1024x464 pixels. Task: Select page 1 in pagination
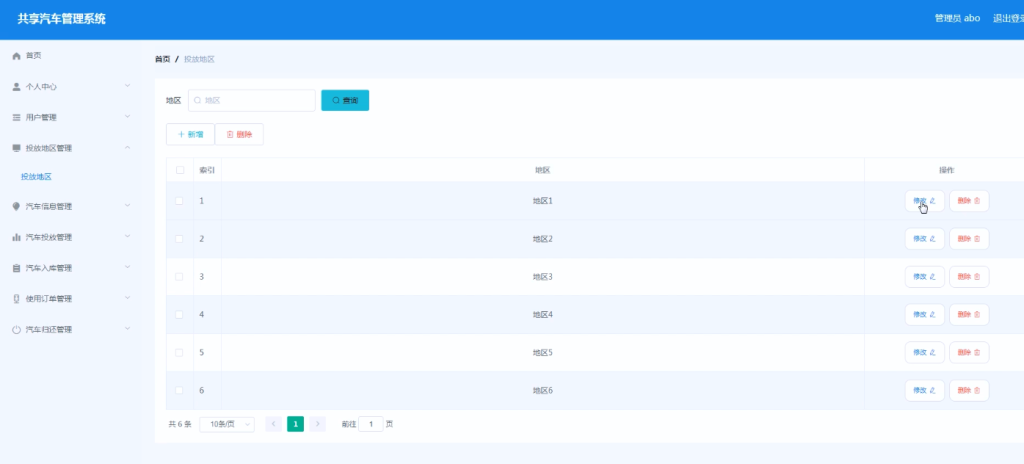pos(295,425)
